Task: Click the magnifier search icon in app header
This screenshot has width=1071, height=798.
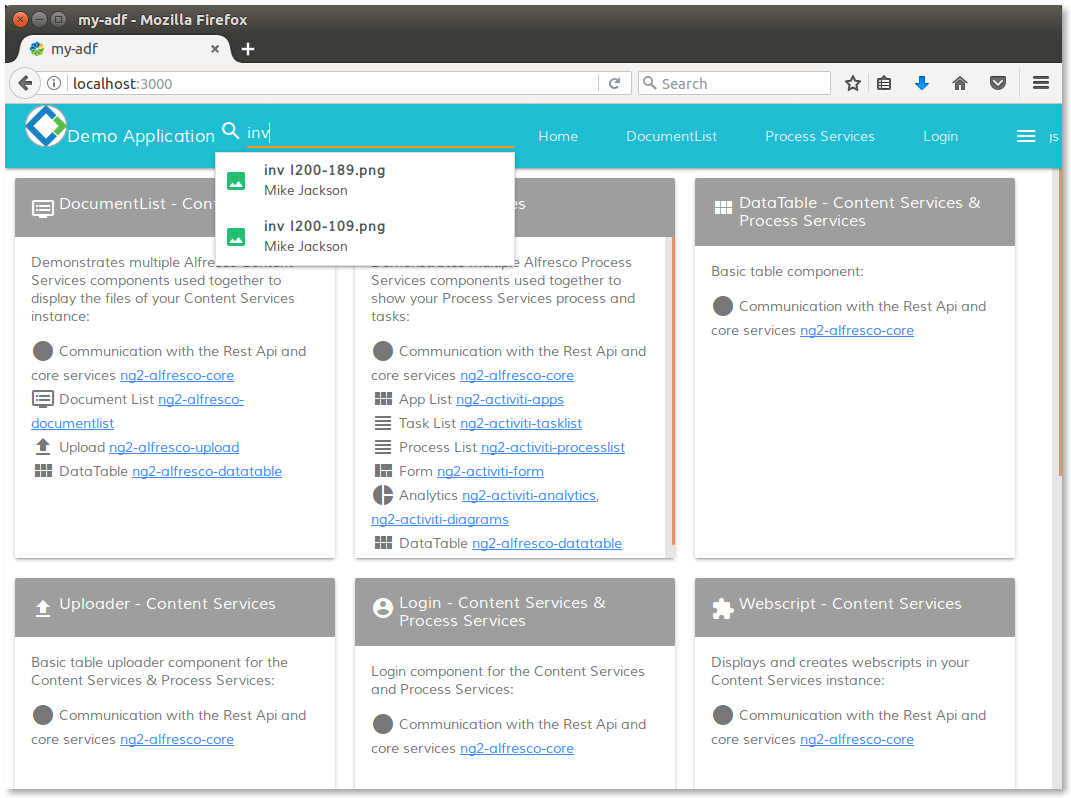Action: pos(231,131)
